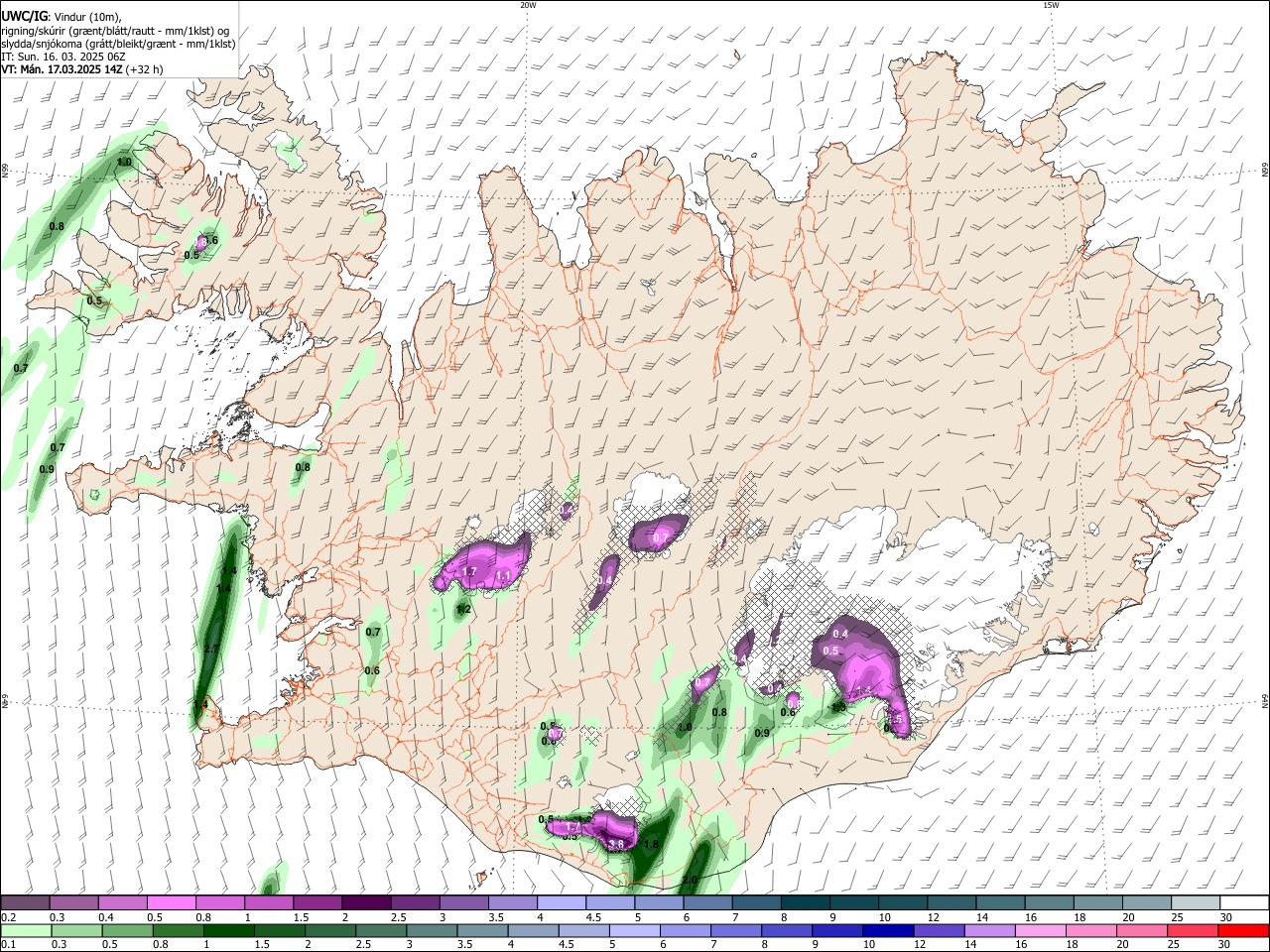
Task: Click the '1.8' precipitation value on the map
Action: (x=651, y=845)
